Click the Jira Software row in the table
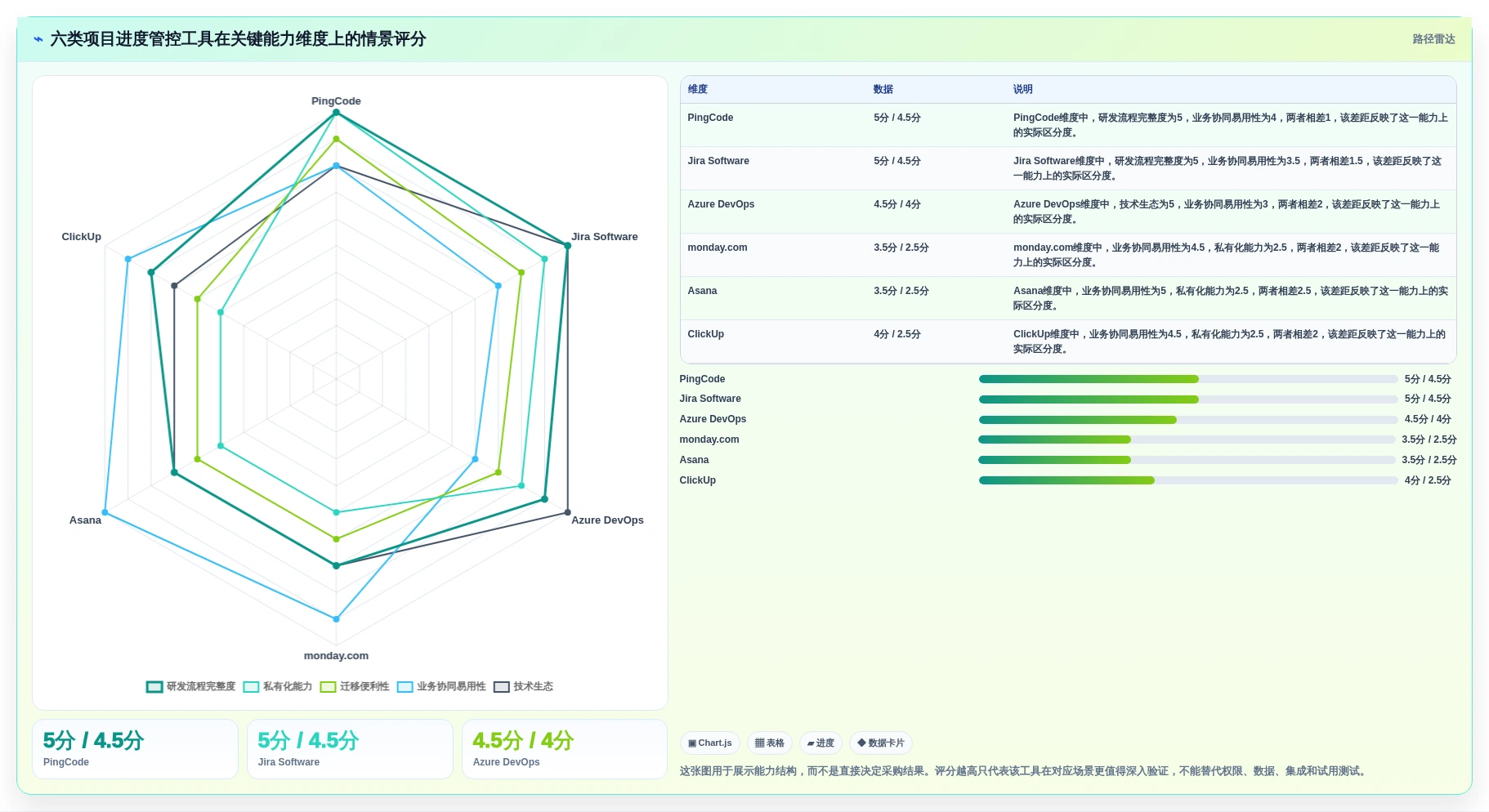The height and width of the screenshot is (812, 1489). pyautogui.click(x=1068, y=168)
